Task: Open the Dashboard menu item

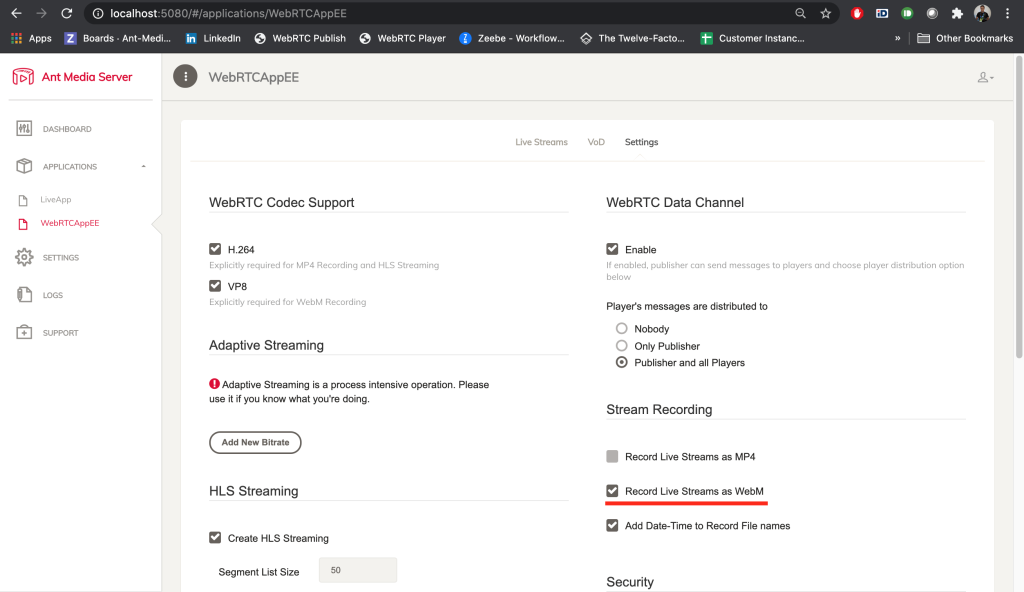Action: 67,129
